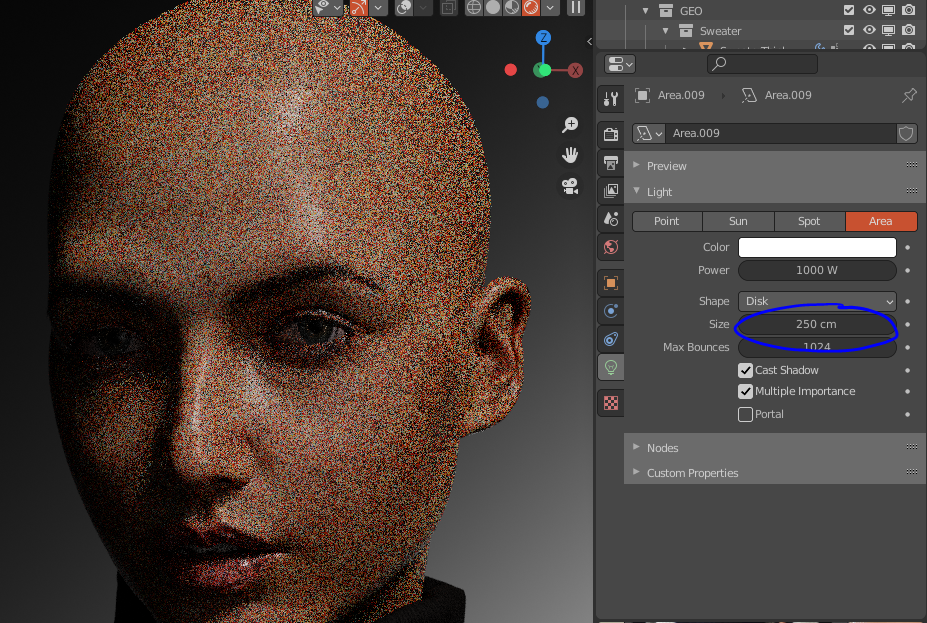Image resolution: width=927 pixels, height=623 pixels.
Task: Select the Point light type button
Action: click(667, 221)
